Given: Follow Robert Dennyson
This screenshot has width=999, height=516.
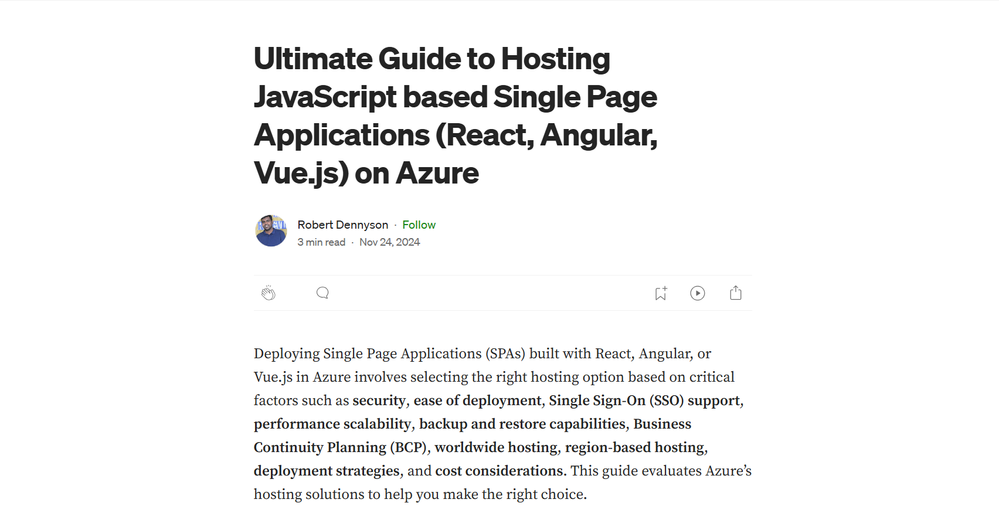Looking at the screenshot, I should (x=419, y=225).
